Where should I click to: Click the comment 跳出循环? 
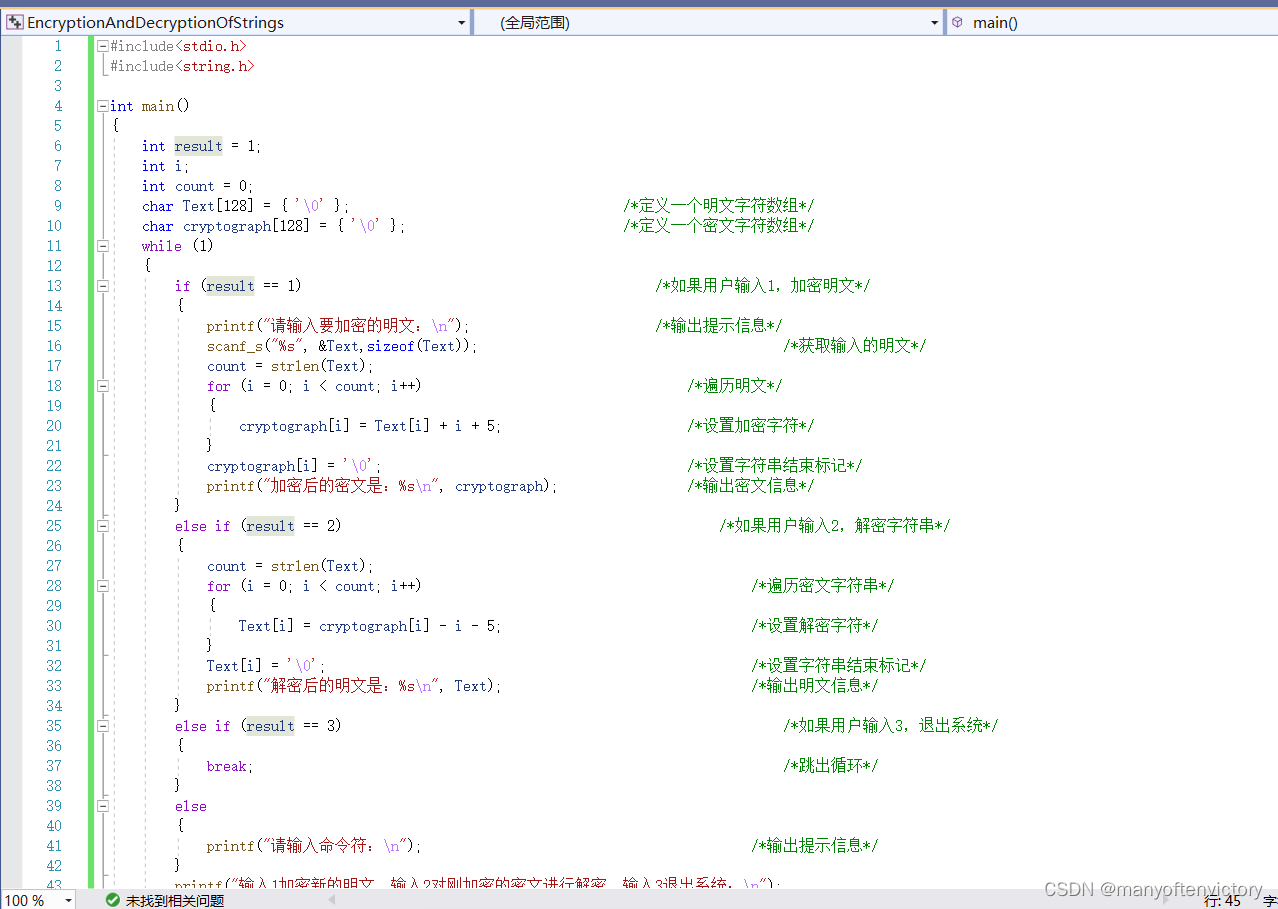coord(830,766)
